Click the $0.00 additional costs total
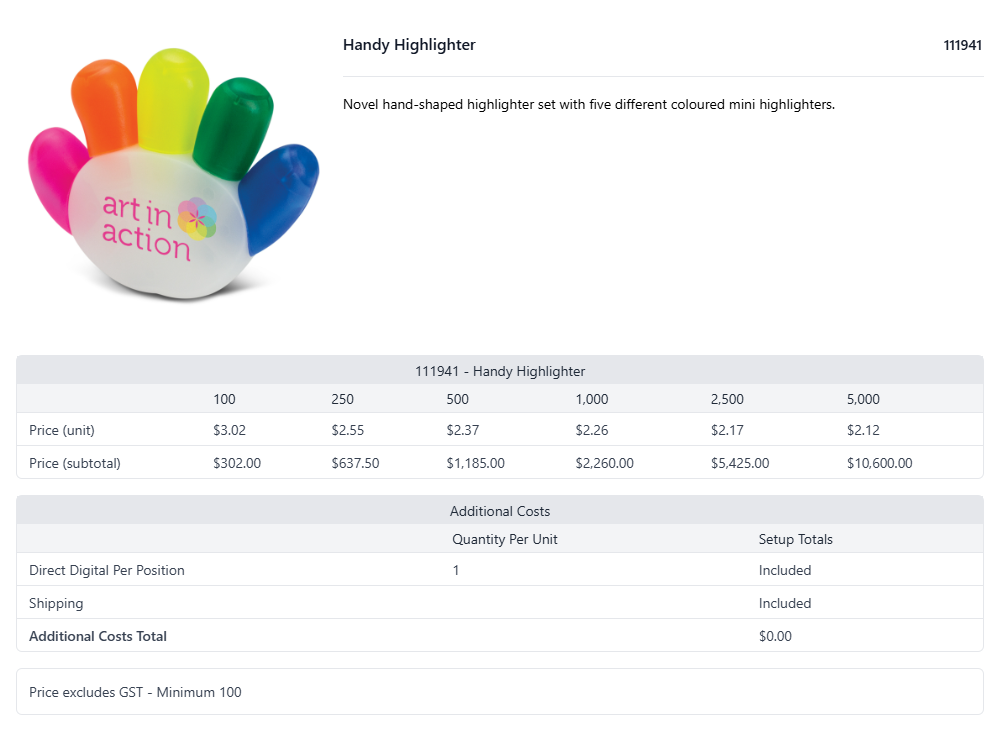This screenshot has height=731, width=1000. 775,637
